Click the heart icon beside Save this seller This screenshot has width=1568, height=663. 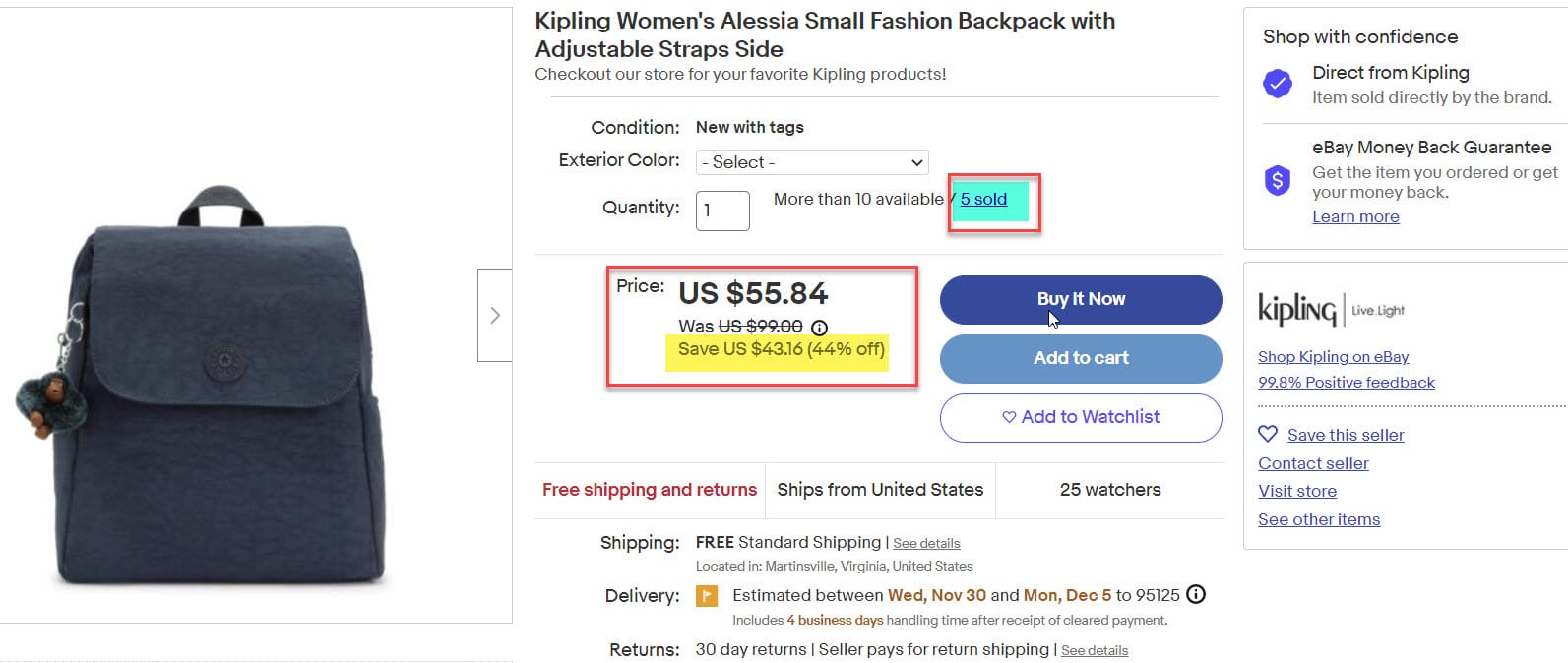[x=1268, y=434]
